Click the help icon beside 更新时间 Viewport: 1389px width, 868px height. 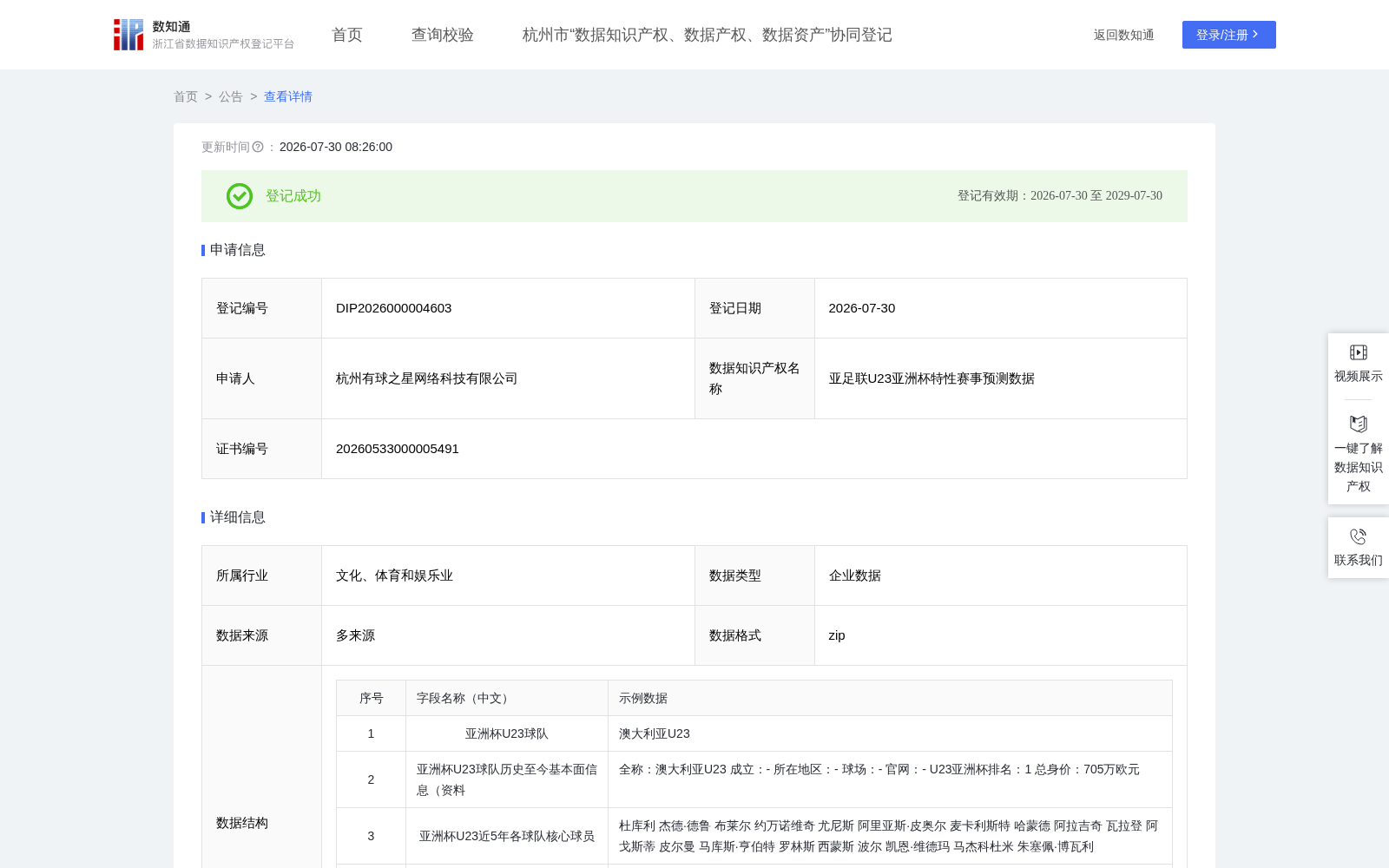click(x=258, y=147)
